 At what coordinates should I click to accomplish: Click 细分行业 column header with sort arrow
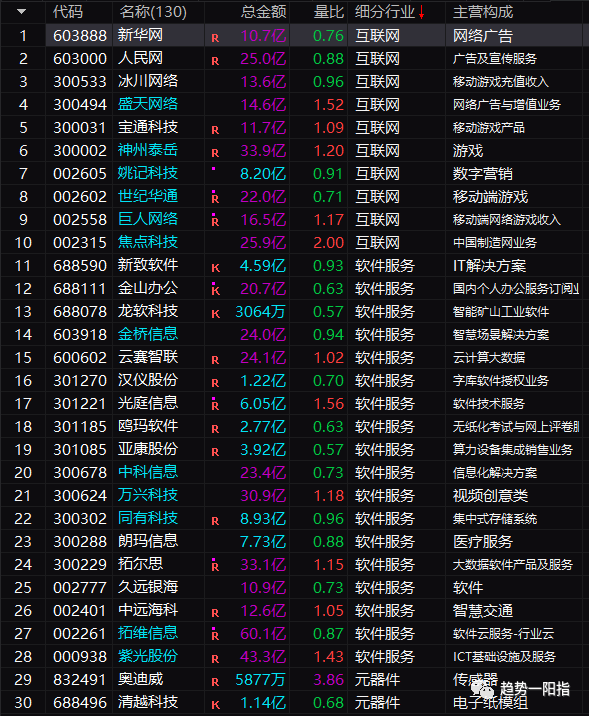pyautogui.click(x=390, y=12)
